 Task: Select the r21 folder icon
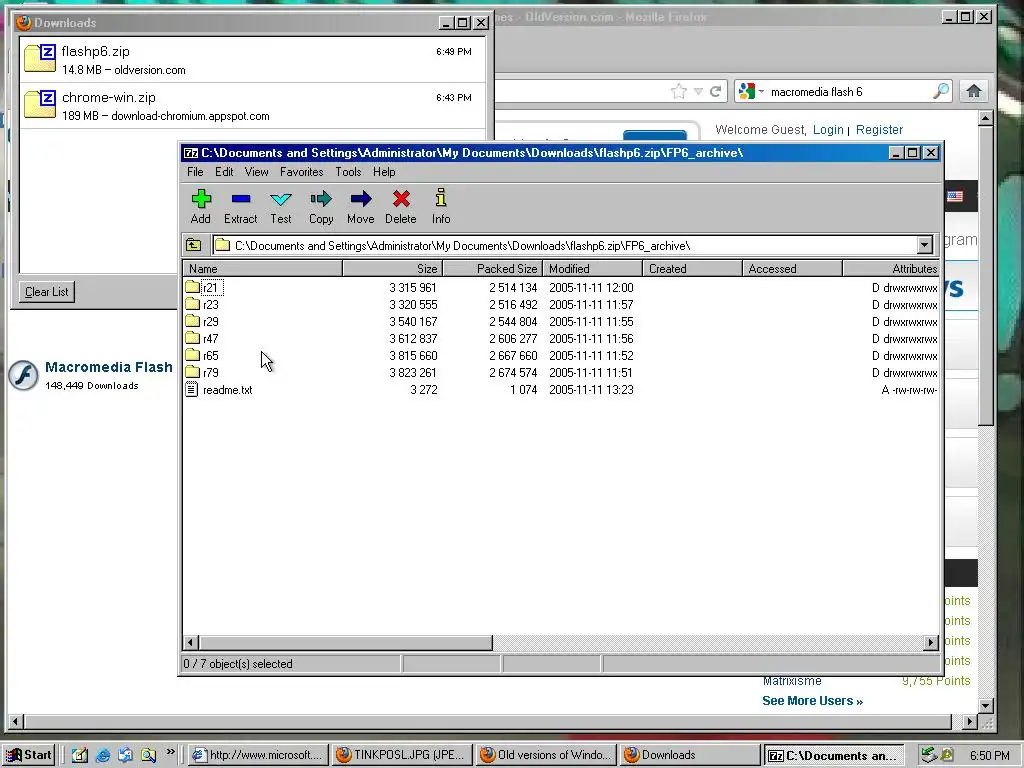tap(192, 287)
